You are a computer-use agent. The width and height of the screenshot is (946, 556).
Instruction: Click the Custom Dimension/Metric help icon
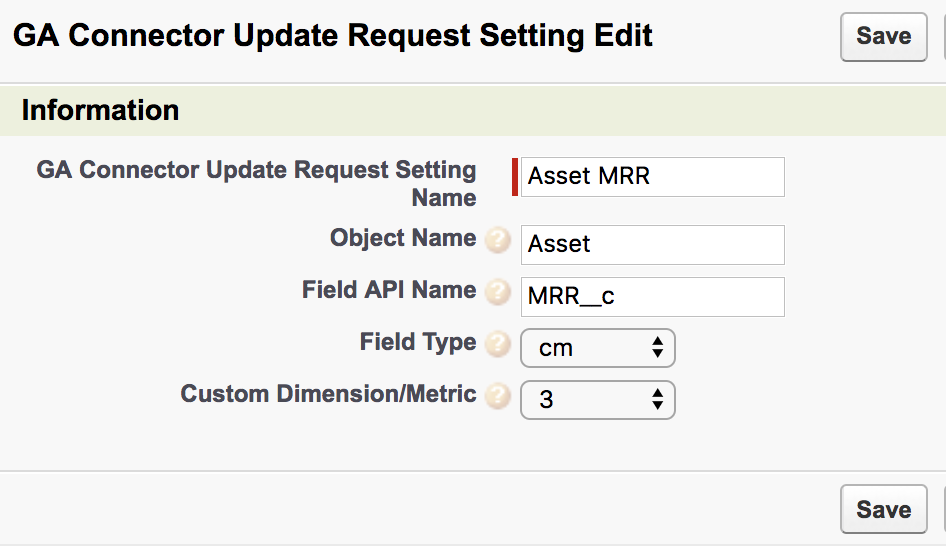497,398
